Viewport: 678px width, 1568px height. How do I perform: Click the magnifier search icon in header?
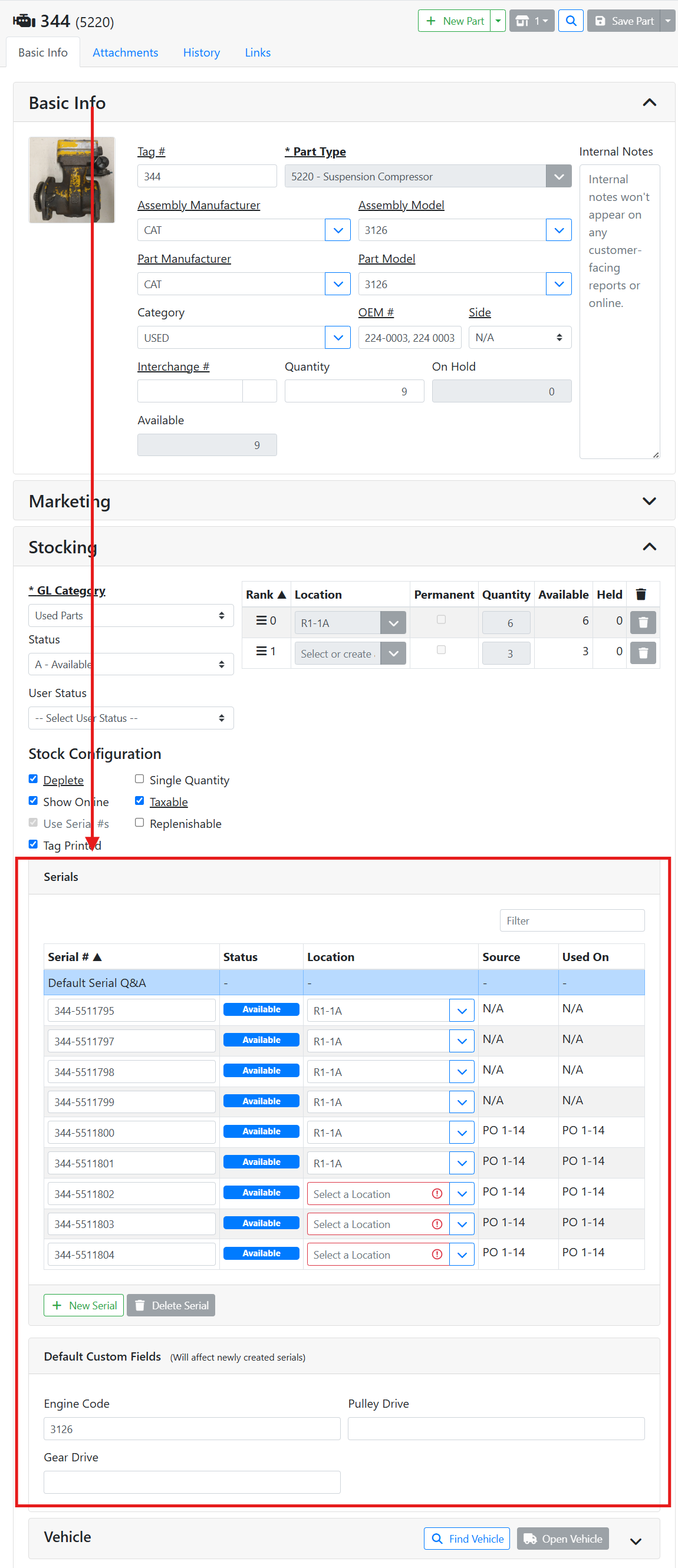pos(570,21)
